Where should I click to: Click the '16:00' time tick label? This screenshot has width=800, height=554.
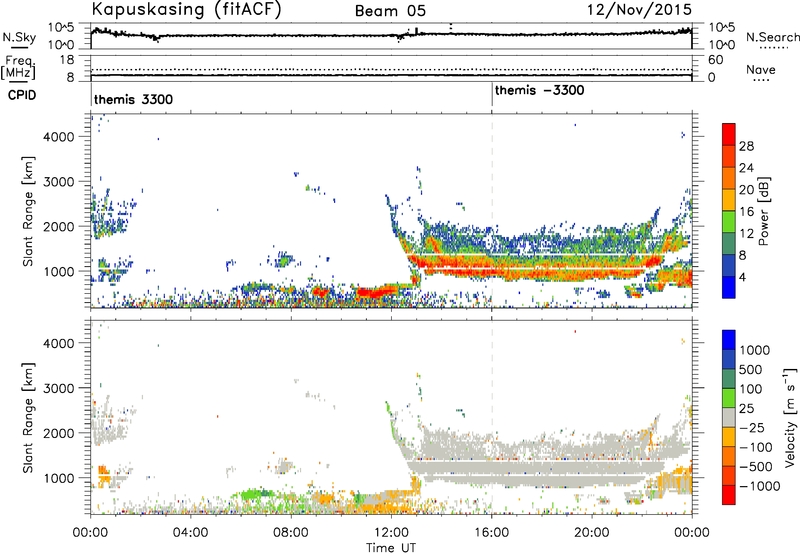pyautogui.click(x=491, y=533)
